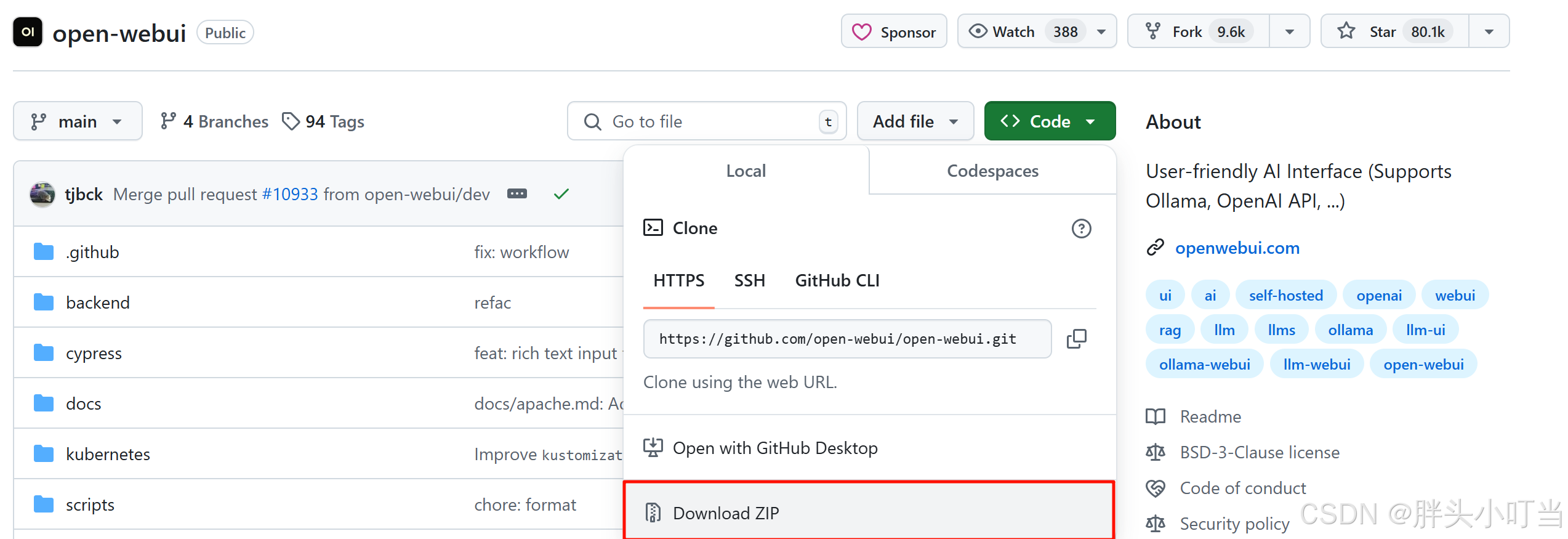Expand the Add file dropdown

[915, 121]
